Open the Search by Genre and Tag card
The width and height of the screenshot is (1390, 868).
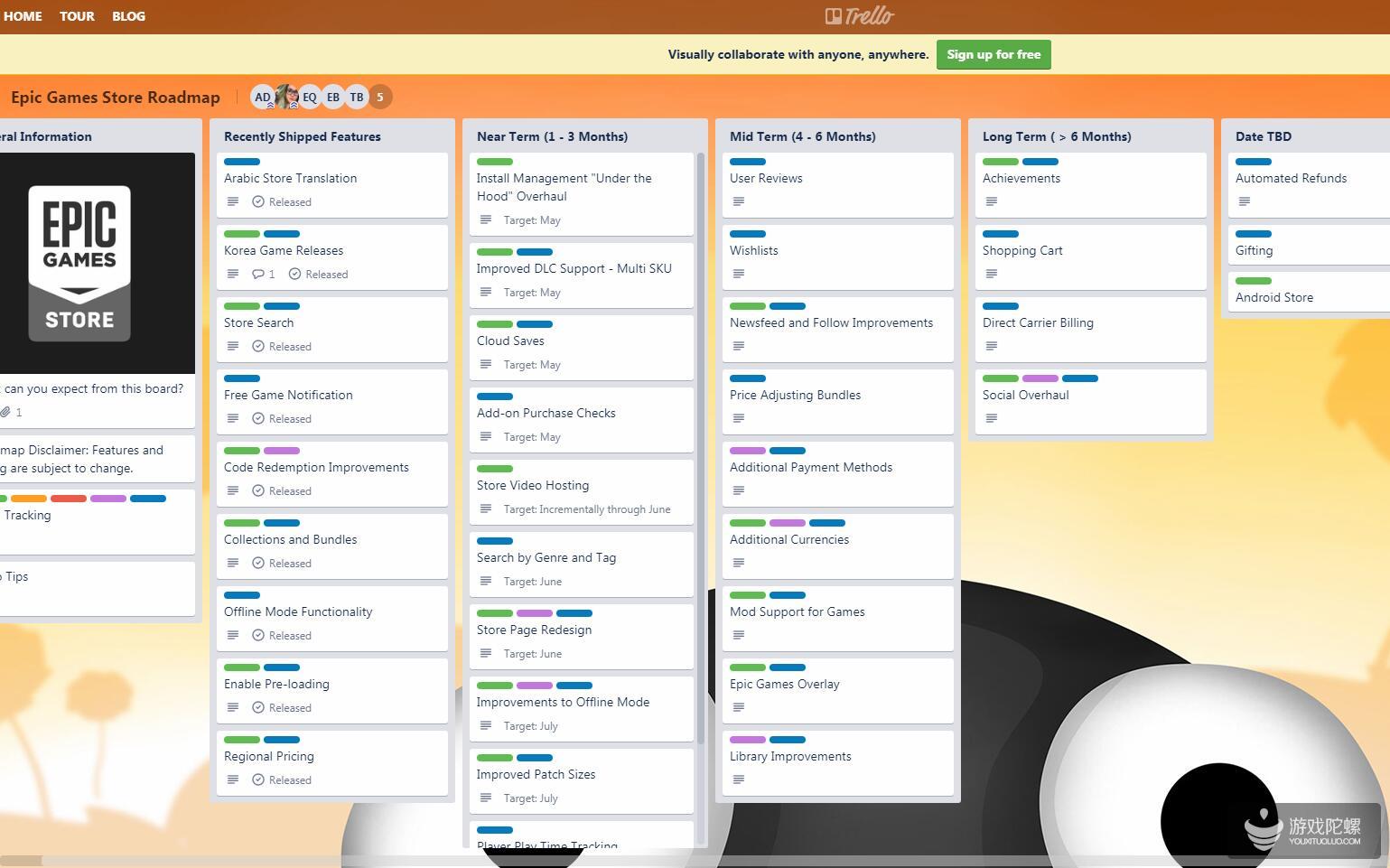pos(582,565)
